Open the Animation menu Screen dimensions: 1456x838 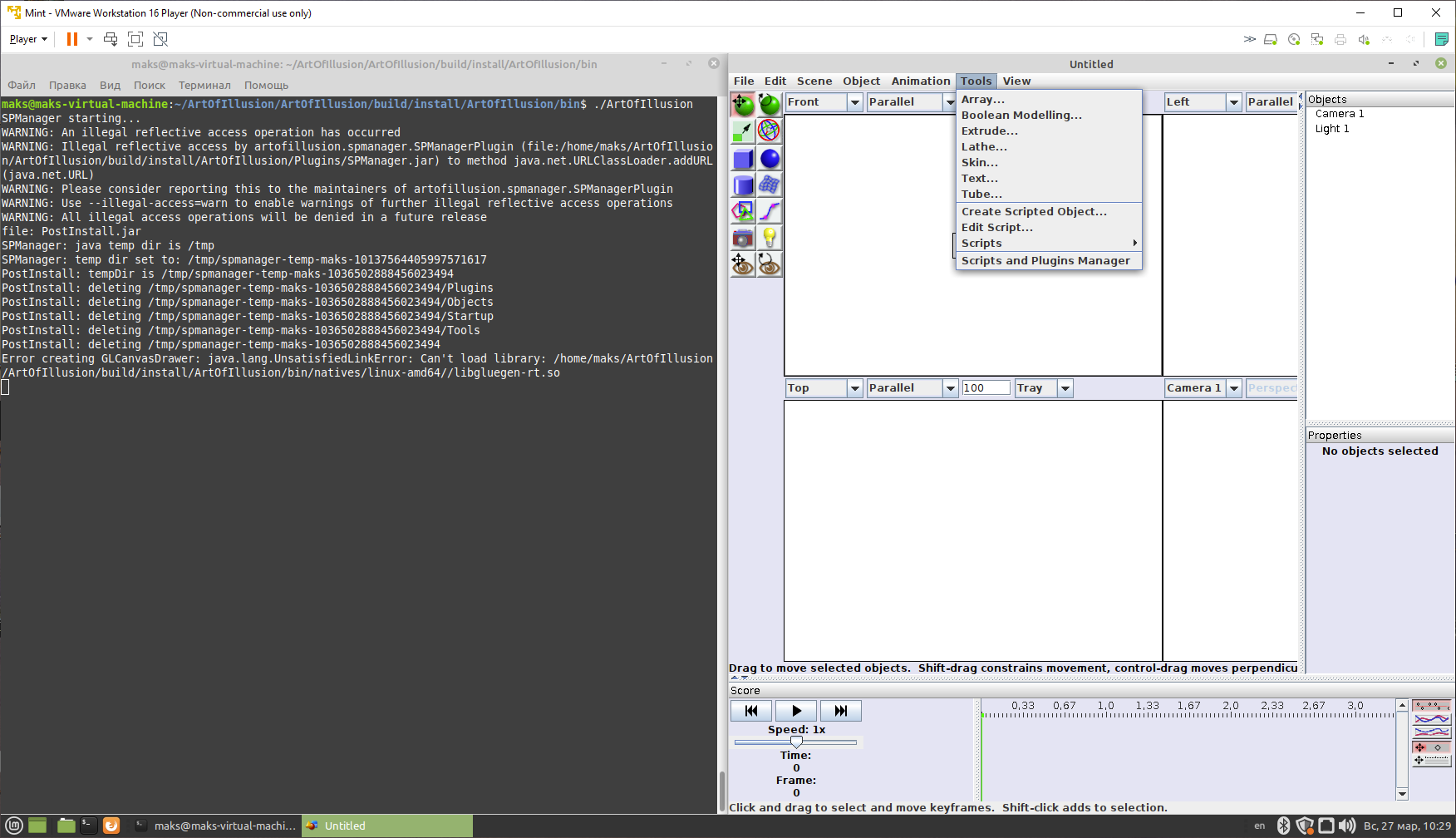point(921,81)
